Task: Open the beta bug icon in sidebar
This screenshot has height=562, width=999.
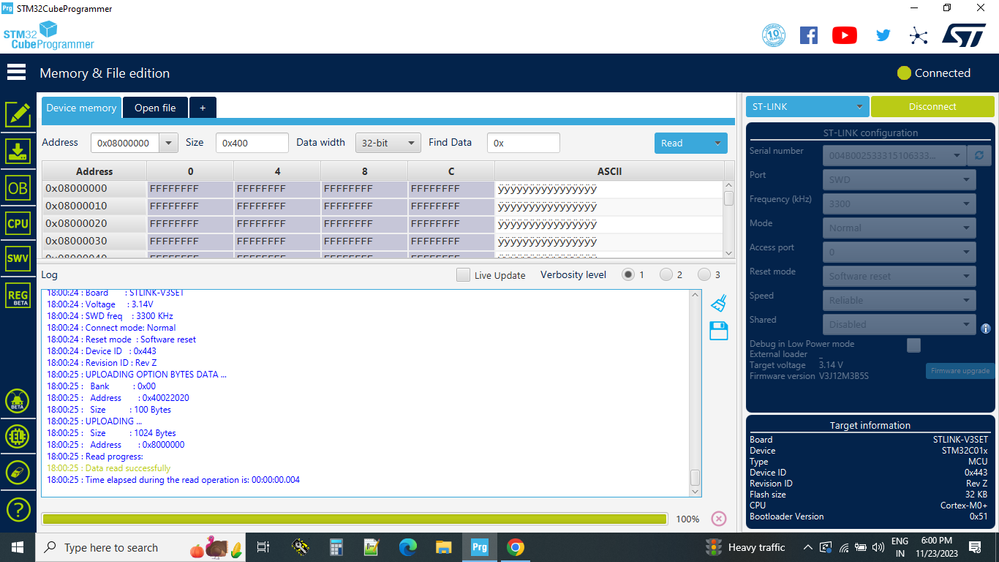Action: click(x=18, y=401)
